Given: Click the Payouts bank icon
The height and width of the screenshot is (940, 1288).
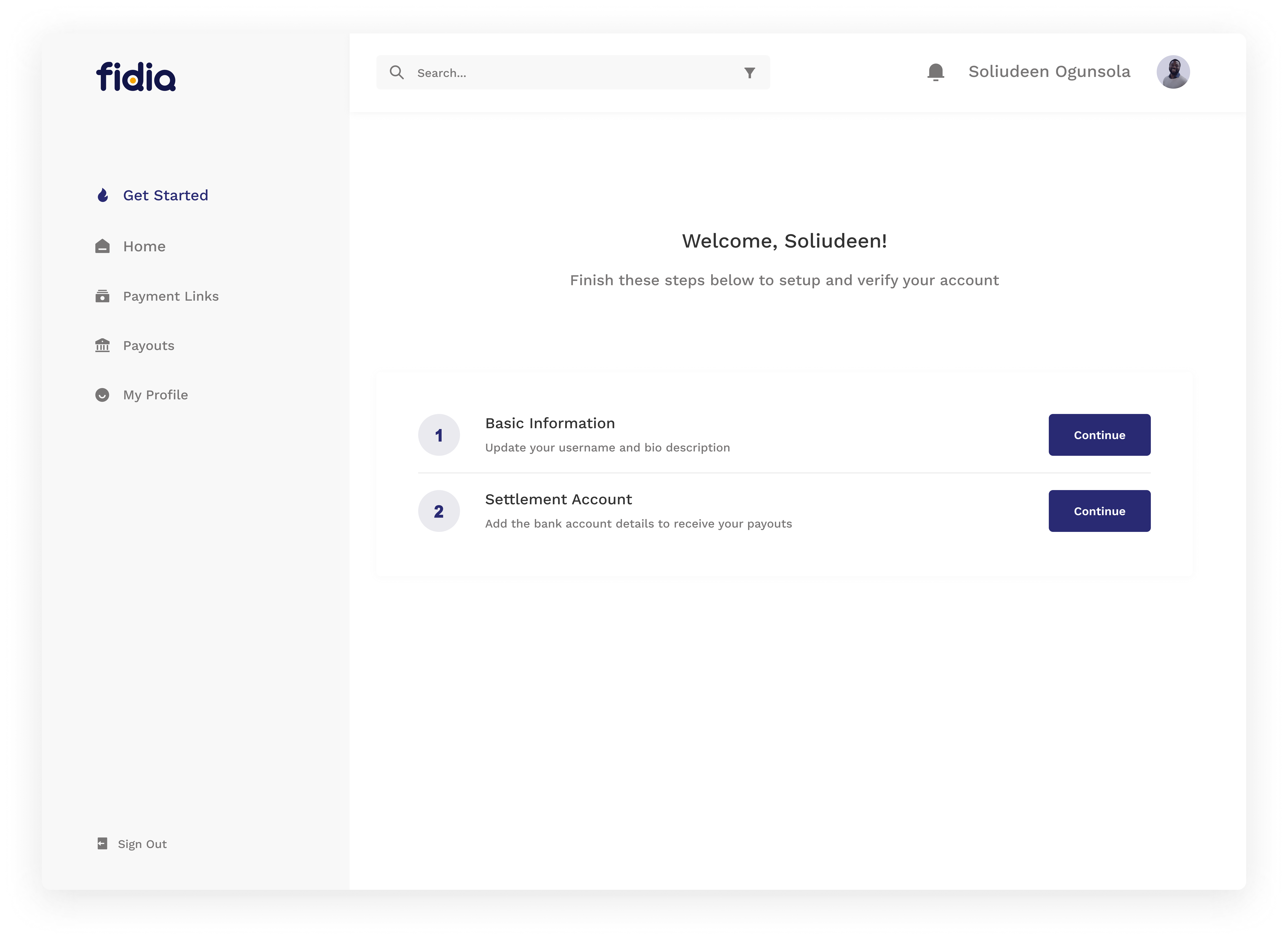Looking at the screenshot, I should point(102,345).
